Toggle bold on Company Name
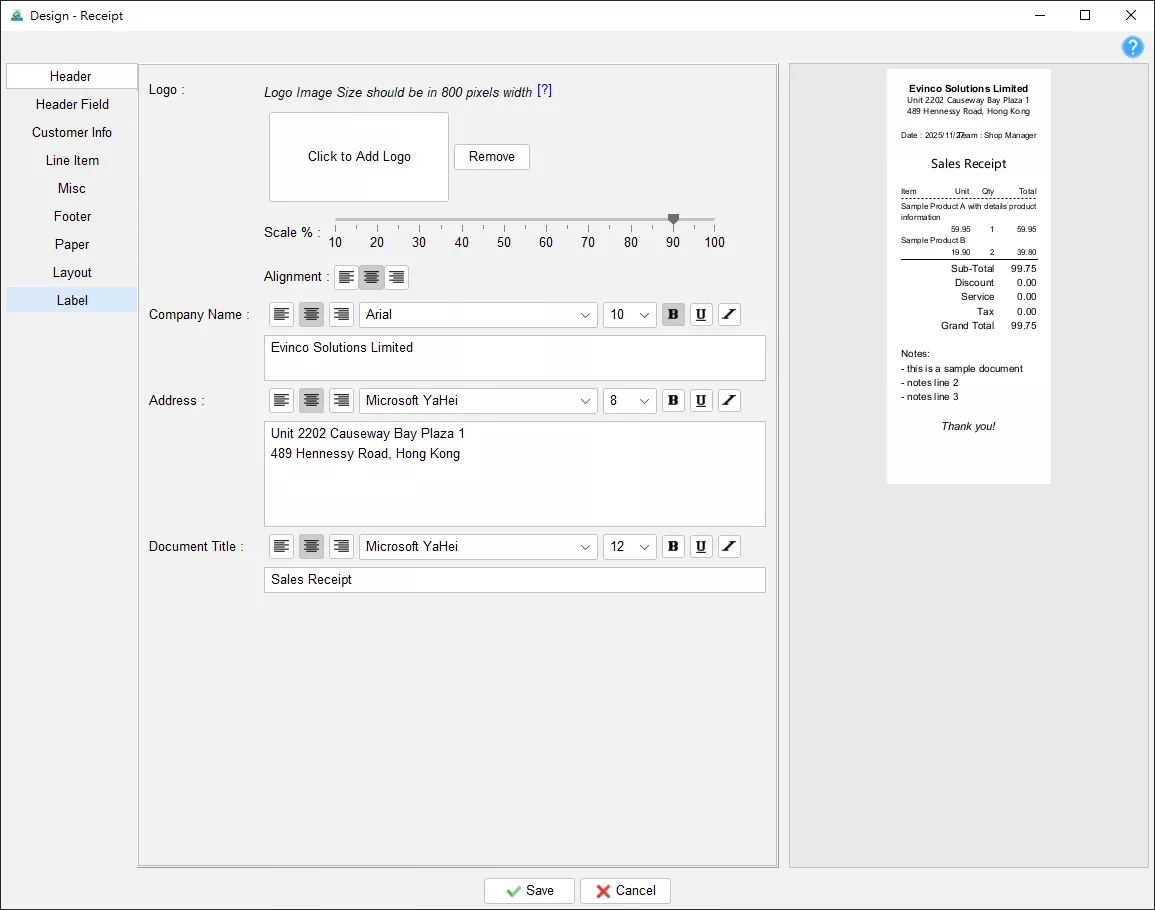1155x910 pixels. pos(673,315)
